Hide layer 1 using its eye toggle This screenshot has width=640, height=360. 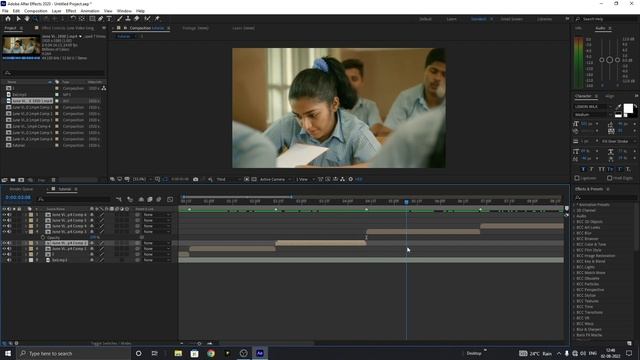click(x=4, y=214)
